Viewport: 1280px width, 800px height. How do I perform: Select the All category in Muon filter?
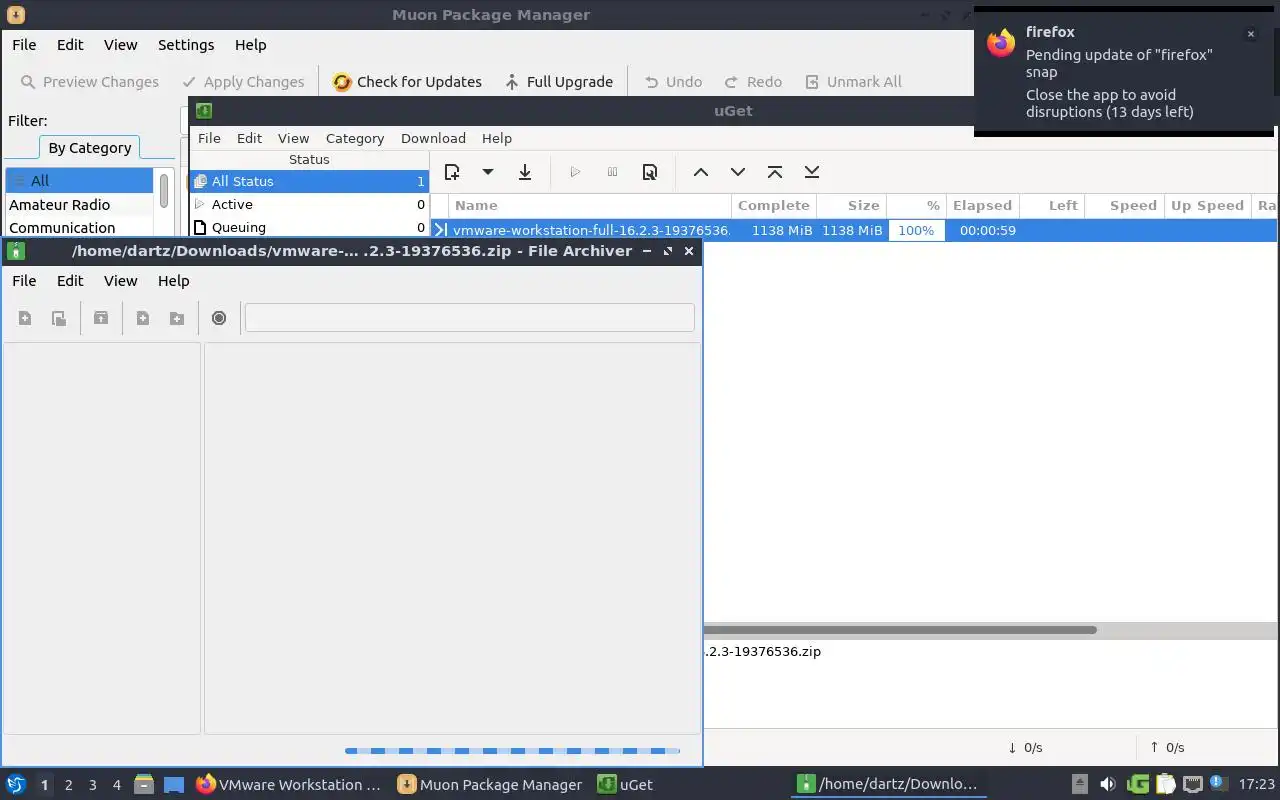(79, 181)
